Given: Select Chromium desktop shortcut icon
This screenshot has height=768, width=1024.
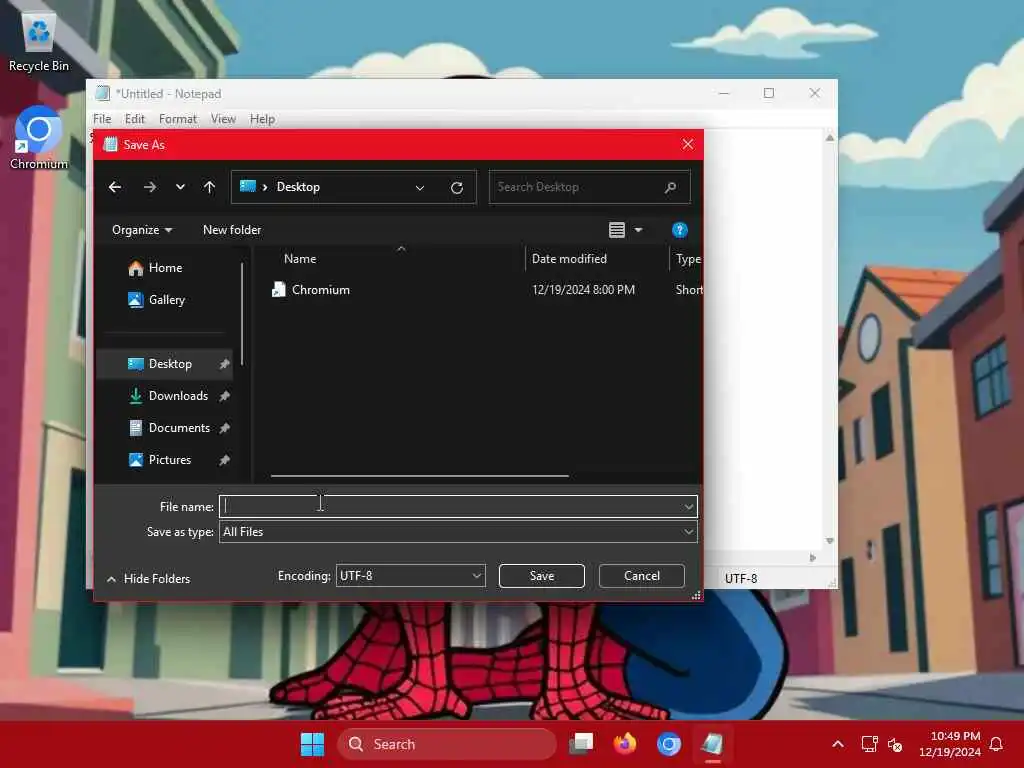Looking at the screenshot, I should 39,138.
